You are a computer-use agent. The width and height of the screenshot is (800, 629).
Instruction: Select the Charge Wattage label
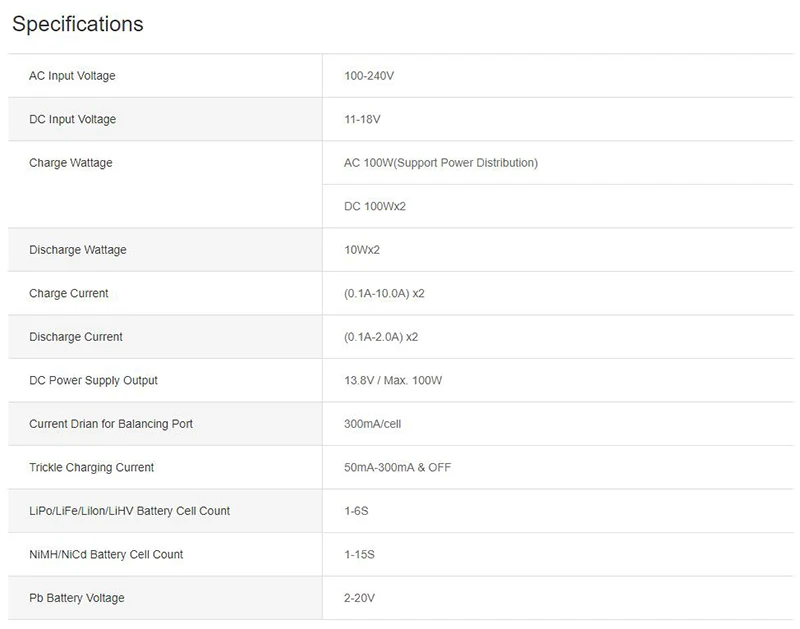70,163
